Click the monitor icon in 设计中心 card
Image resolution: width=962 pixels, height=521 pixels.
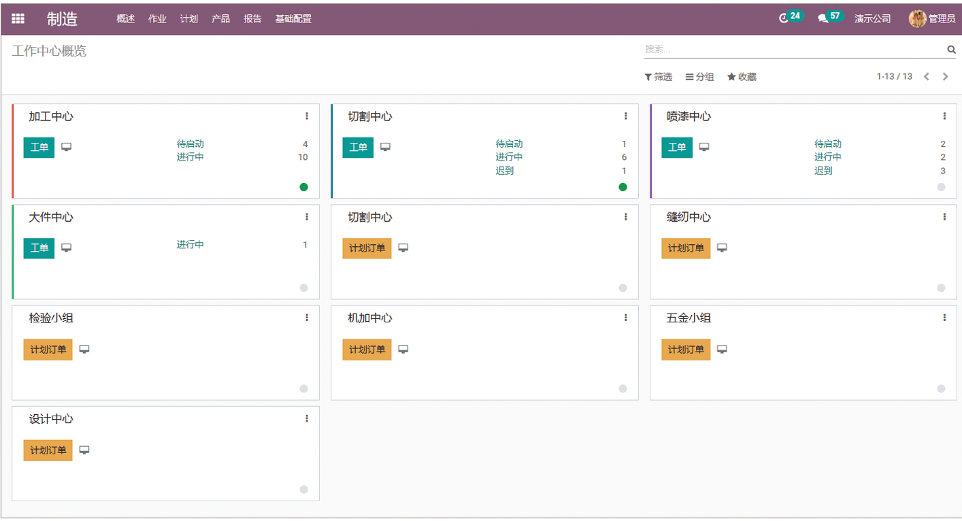tap(84, 450)
